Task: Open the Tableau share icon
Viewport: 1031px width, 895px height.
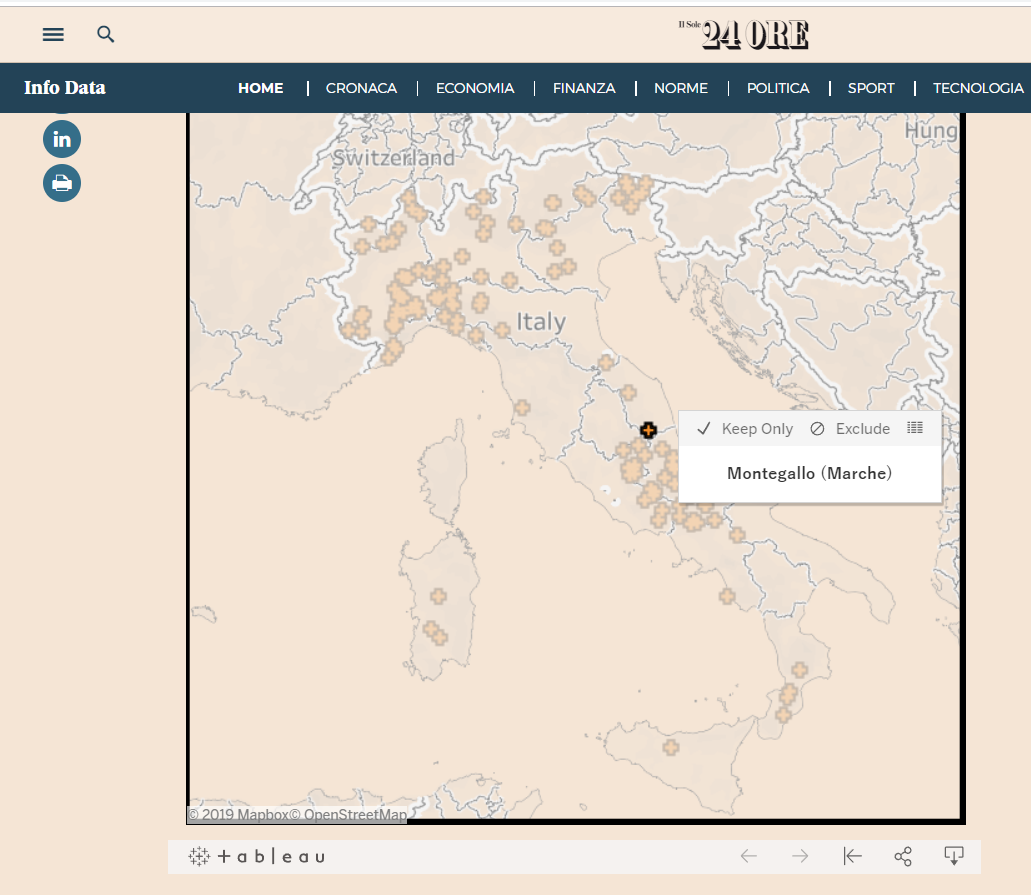Action: (x=903, y=856)
